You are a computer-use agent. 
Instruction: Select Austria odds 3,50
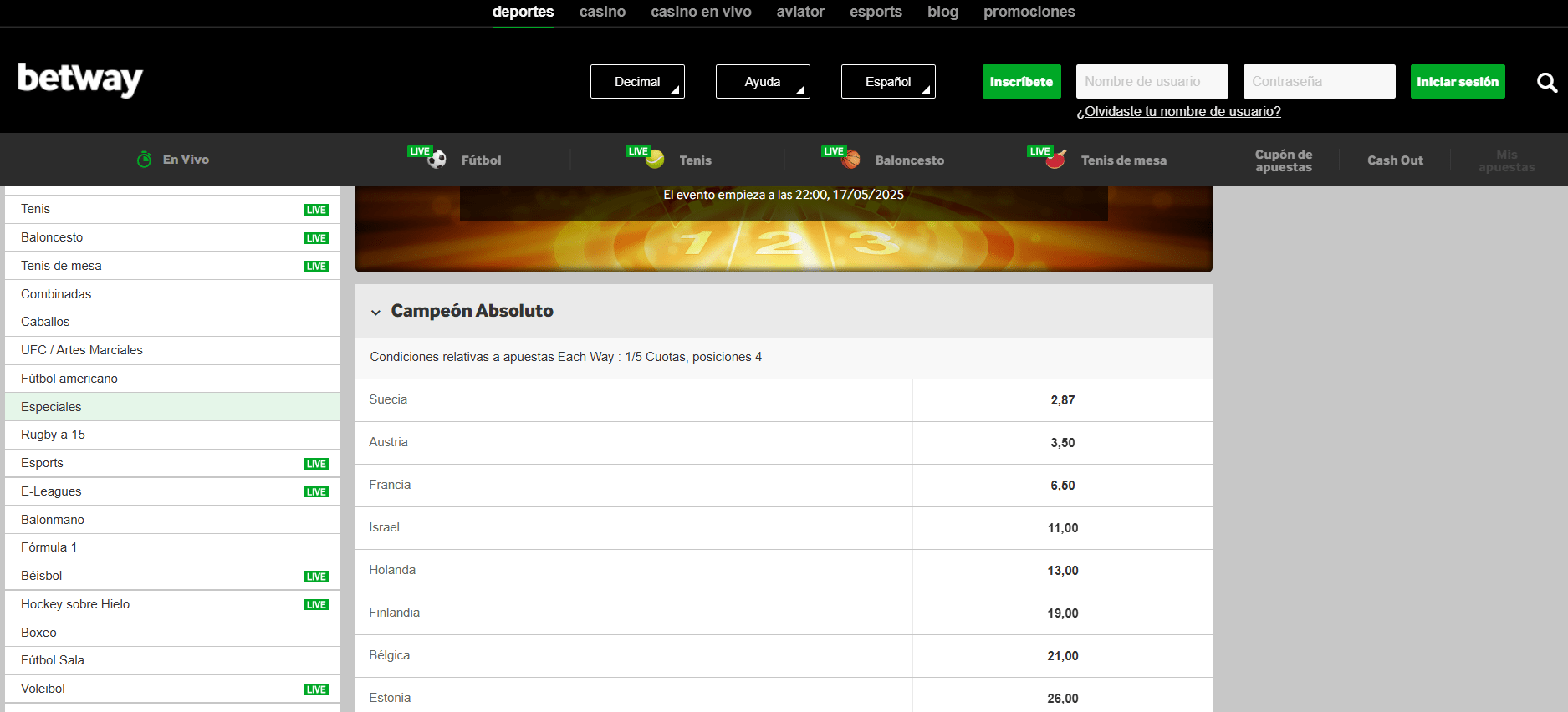coord(1063,443)
